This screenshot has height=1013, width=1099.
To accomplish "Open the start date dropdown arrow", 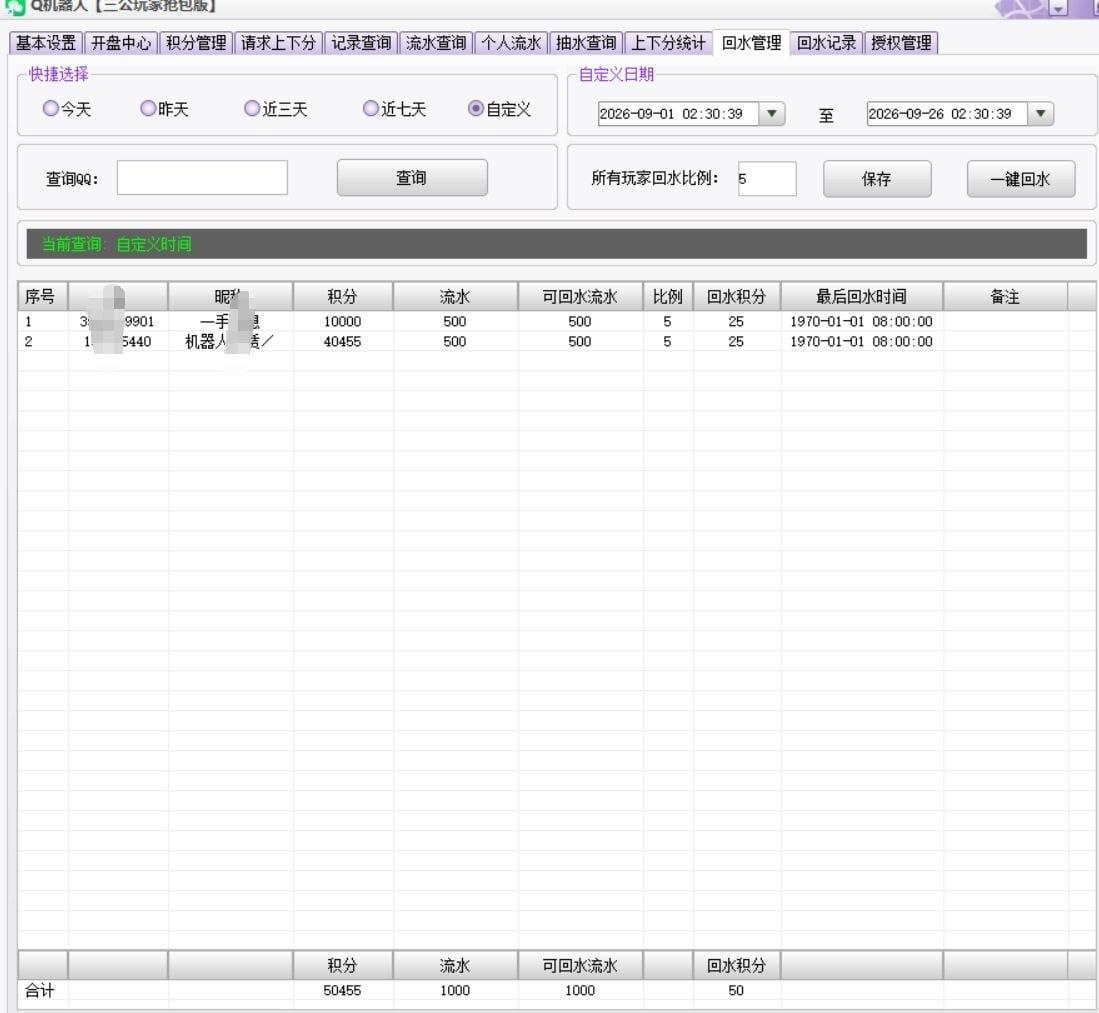I will point(772,114).
